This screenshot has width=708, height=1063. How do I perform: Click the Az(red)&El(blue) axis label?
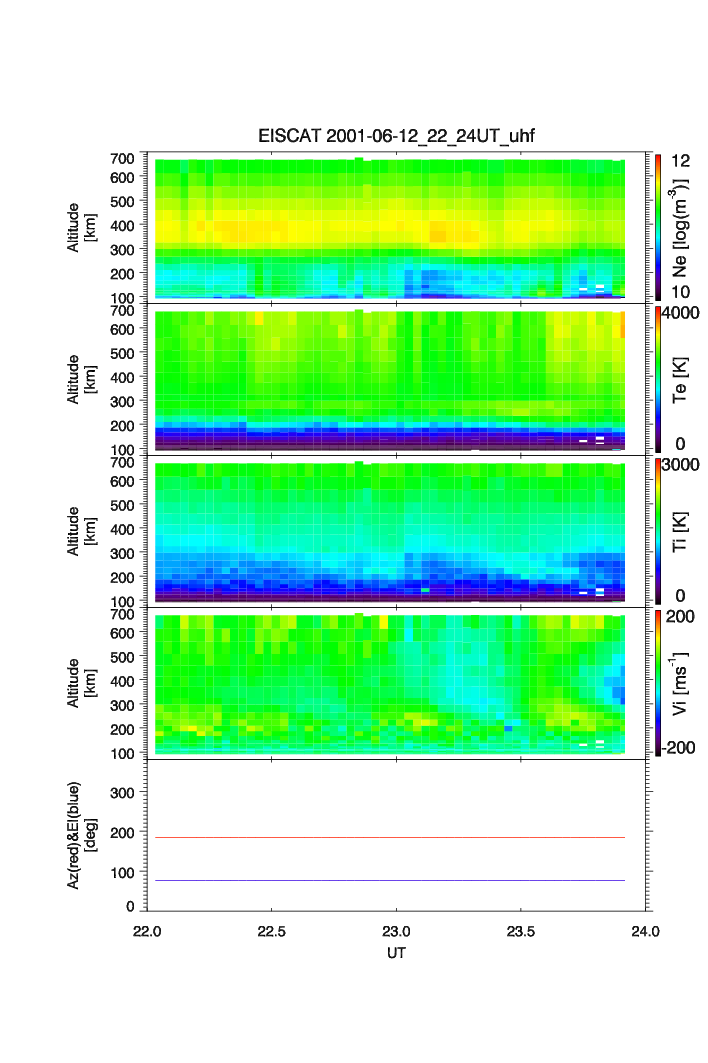[x=80, y=836]
